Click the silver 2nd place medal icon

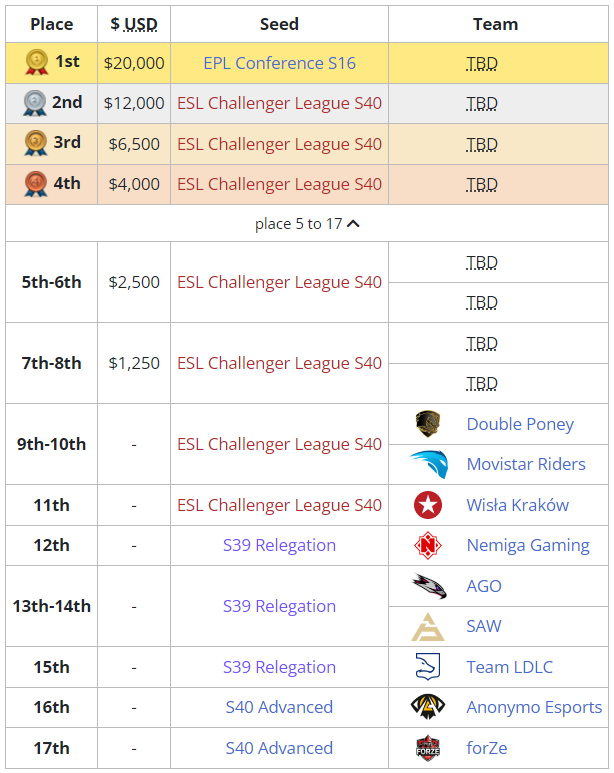click(36, 104)
